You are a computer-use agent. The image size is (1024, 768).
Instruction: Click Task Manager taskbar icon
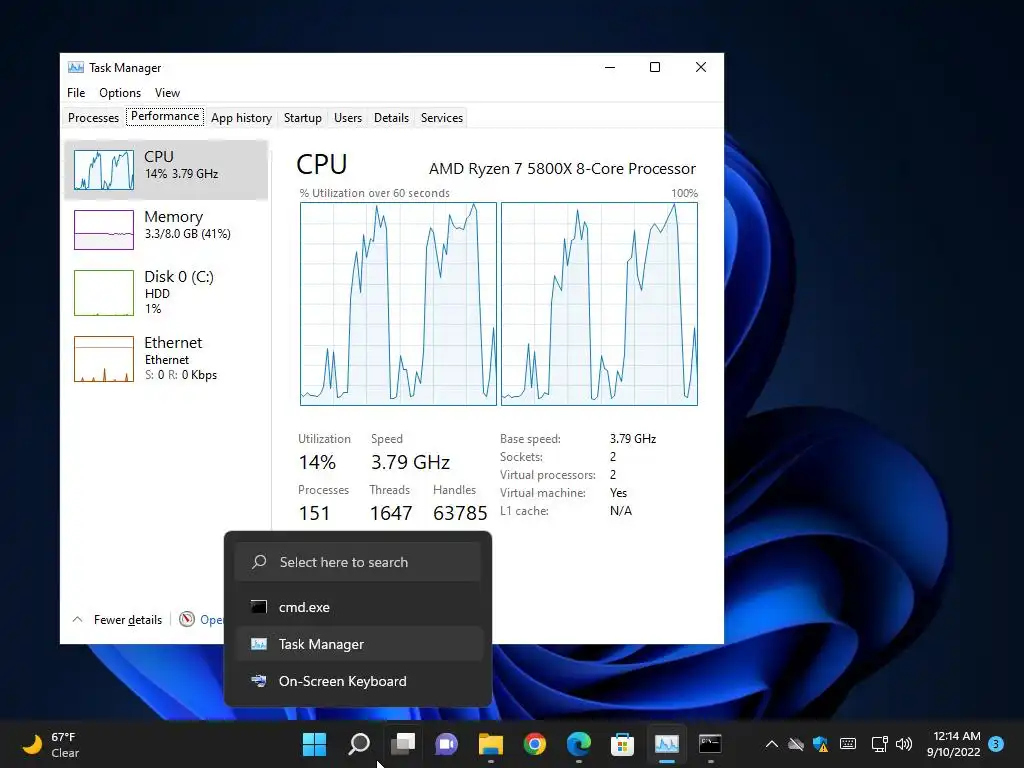pyautogui.click(x=667, y=744)
